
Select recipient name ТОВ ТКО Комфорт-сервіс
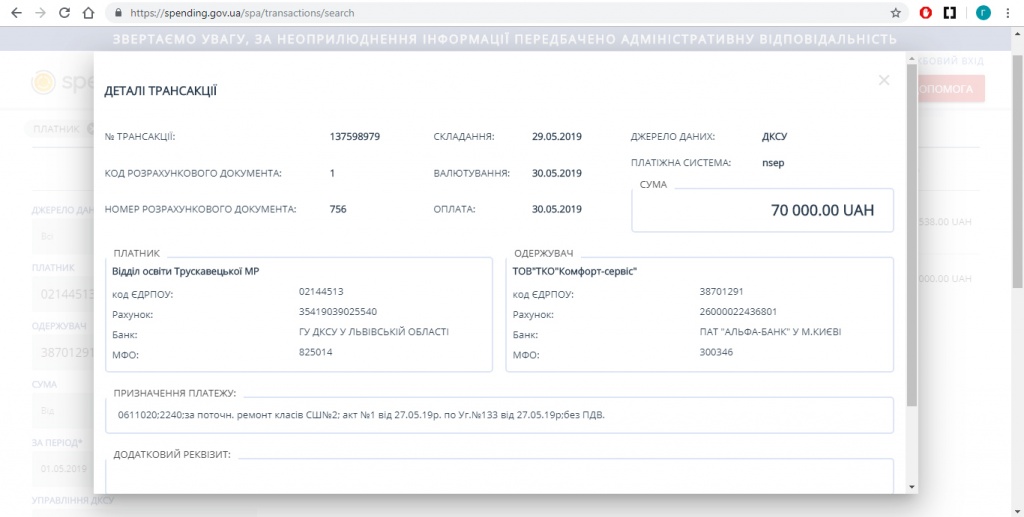[575, 271]
